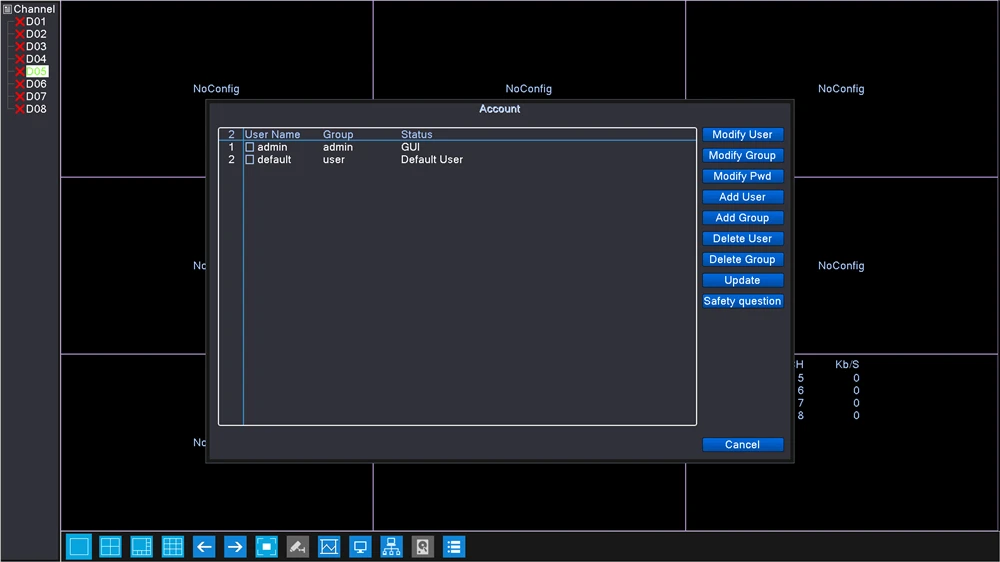Screen dimensions: 1000x562
Task: Click Add User
Action: pyautogui.click(x=742, y=197)
